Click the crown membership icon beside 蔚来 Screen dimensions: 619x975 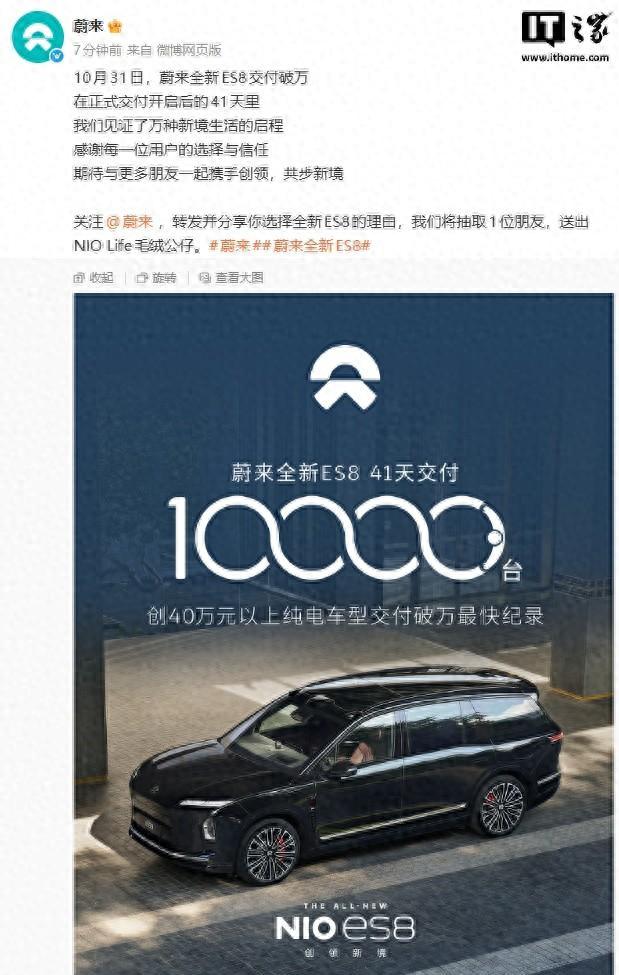[115, 27]
